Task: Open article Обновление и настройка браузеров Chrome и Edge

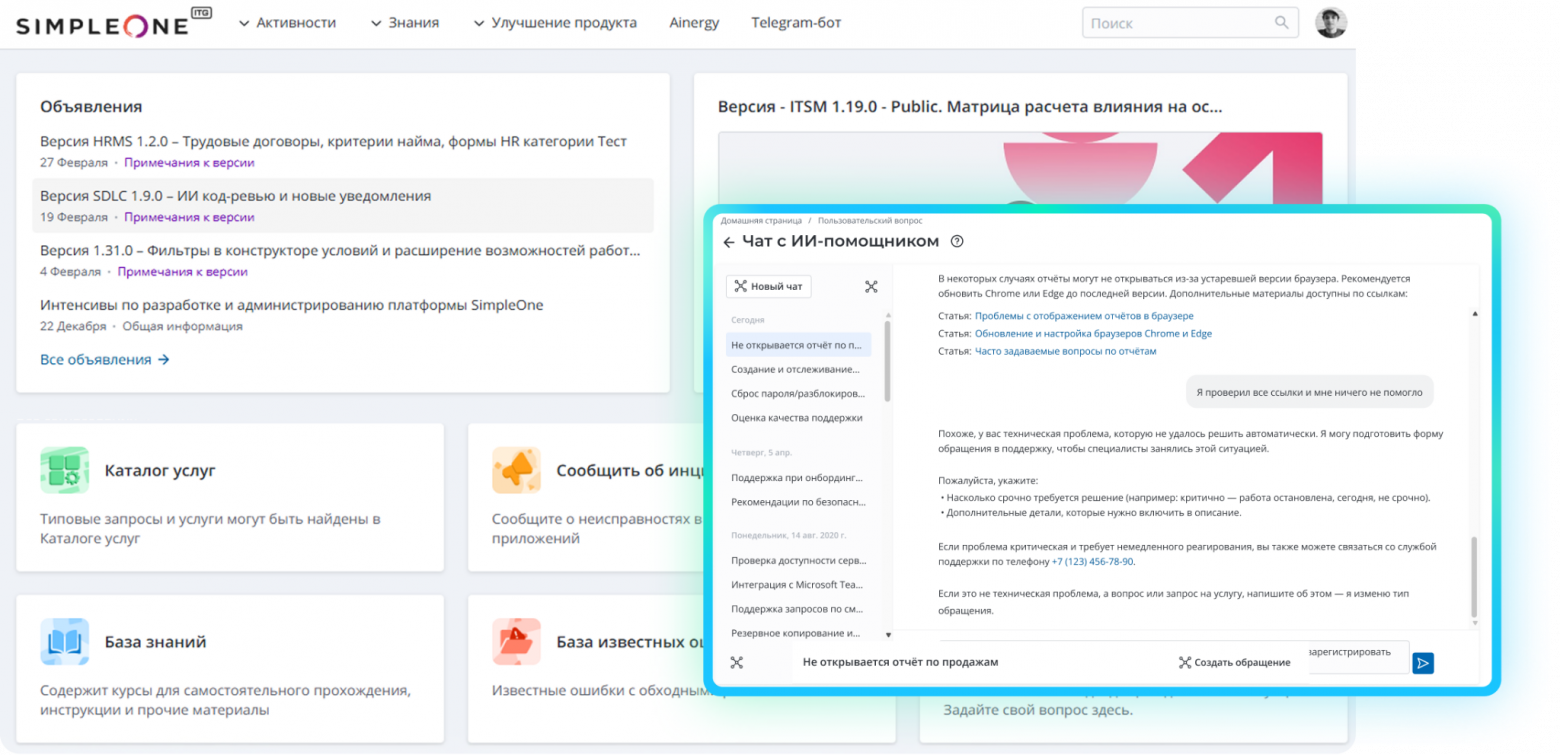Action: tap(1093, 333)
